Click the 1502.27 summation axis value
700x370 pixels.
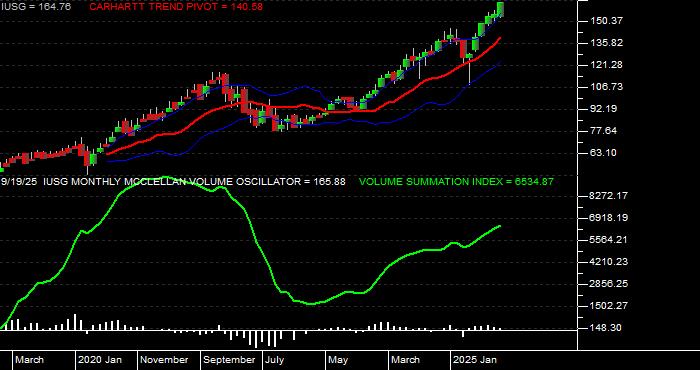point(609,306)
